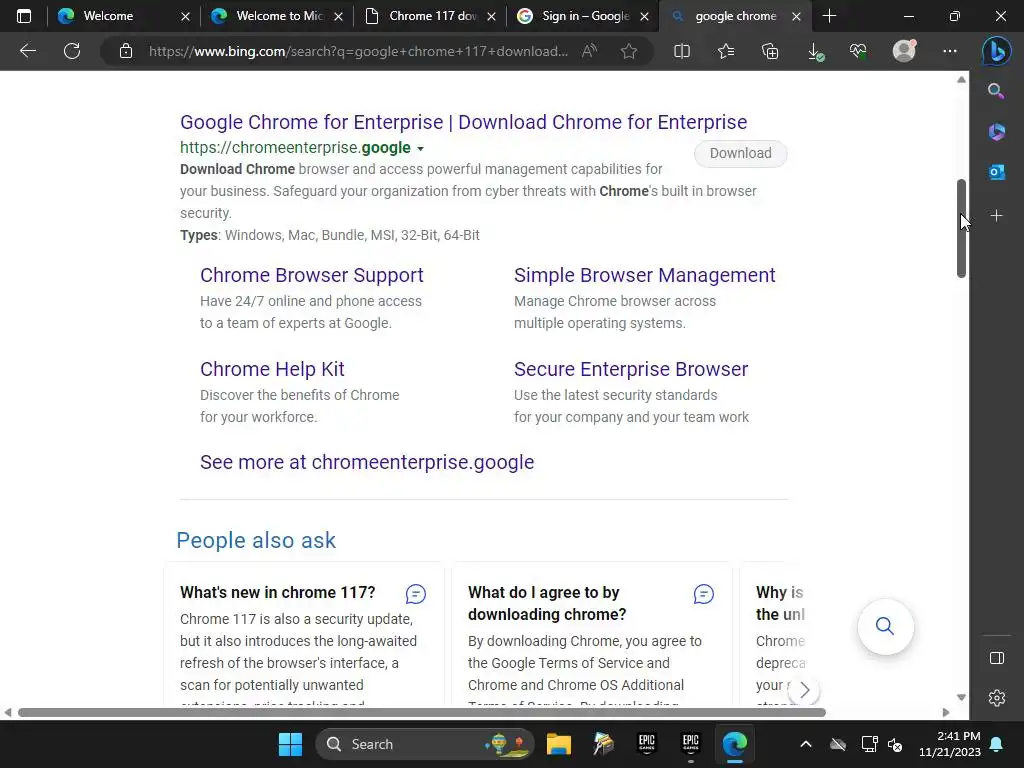Open sidebar settings gear icon

[997, 698]
